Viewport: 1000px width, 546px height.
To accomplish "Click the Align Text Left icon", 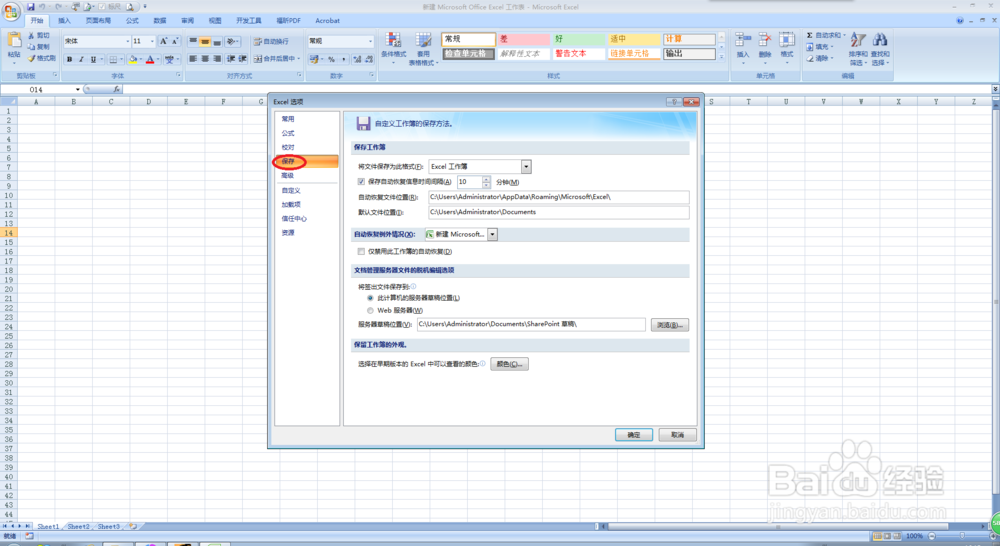I will tap(193, 59).
